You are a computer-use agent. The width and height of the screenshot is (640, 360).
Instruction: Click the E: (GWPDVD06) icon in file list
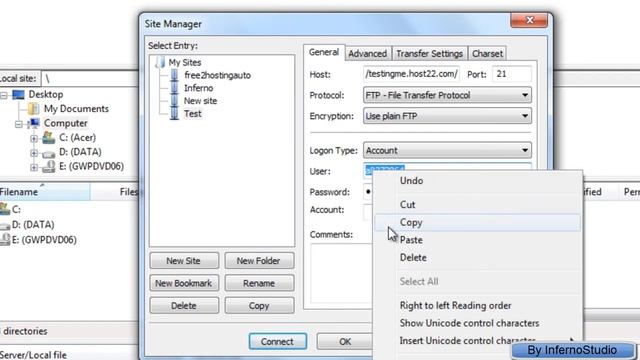pos(5,240)
